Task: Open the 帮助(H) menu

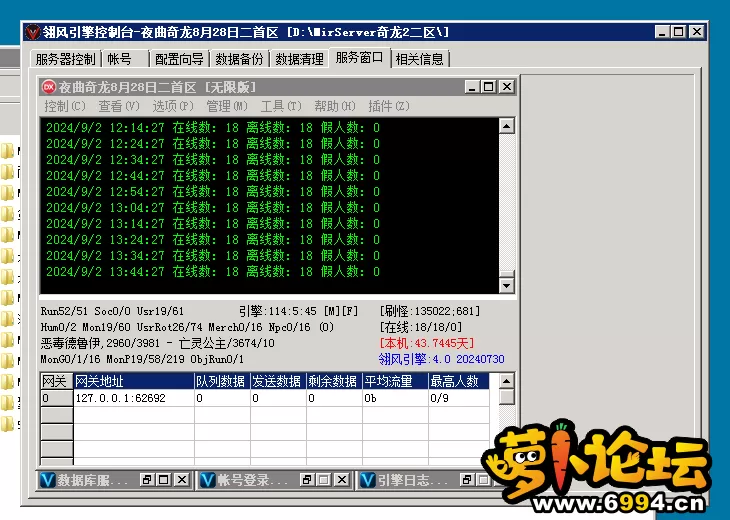Action: (x=335, y=106)
